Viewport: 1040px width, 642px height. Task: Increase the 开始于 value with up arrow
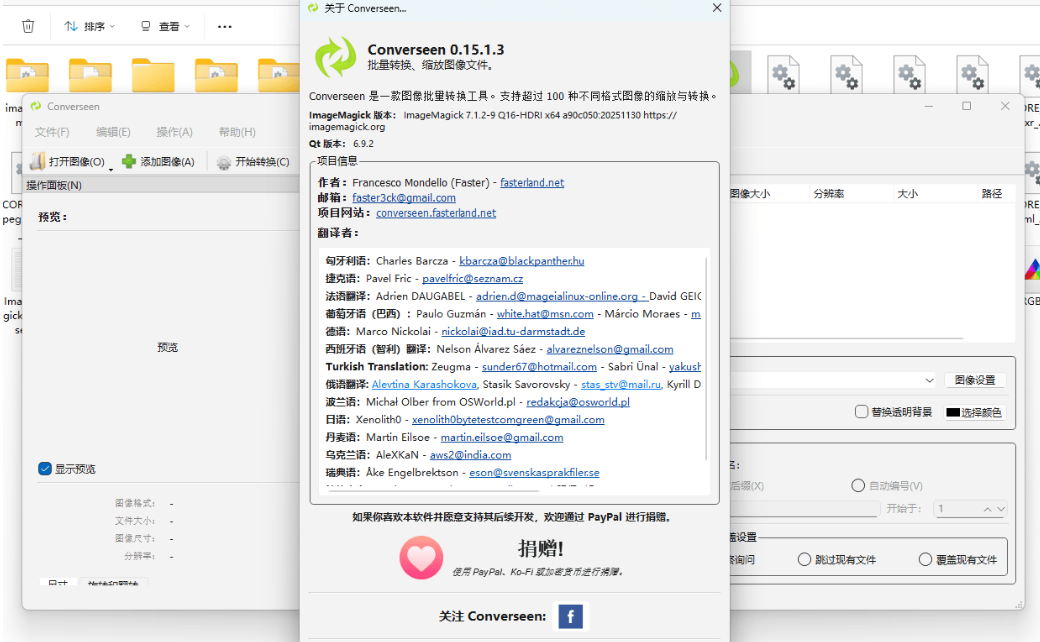pos(988,509)
